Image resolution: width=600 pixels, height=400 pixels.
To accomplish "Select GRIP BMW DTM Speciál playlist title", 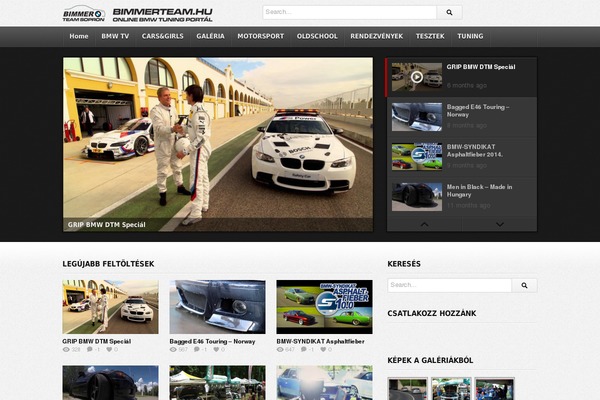I will (x=481, y=67).
